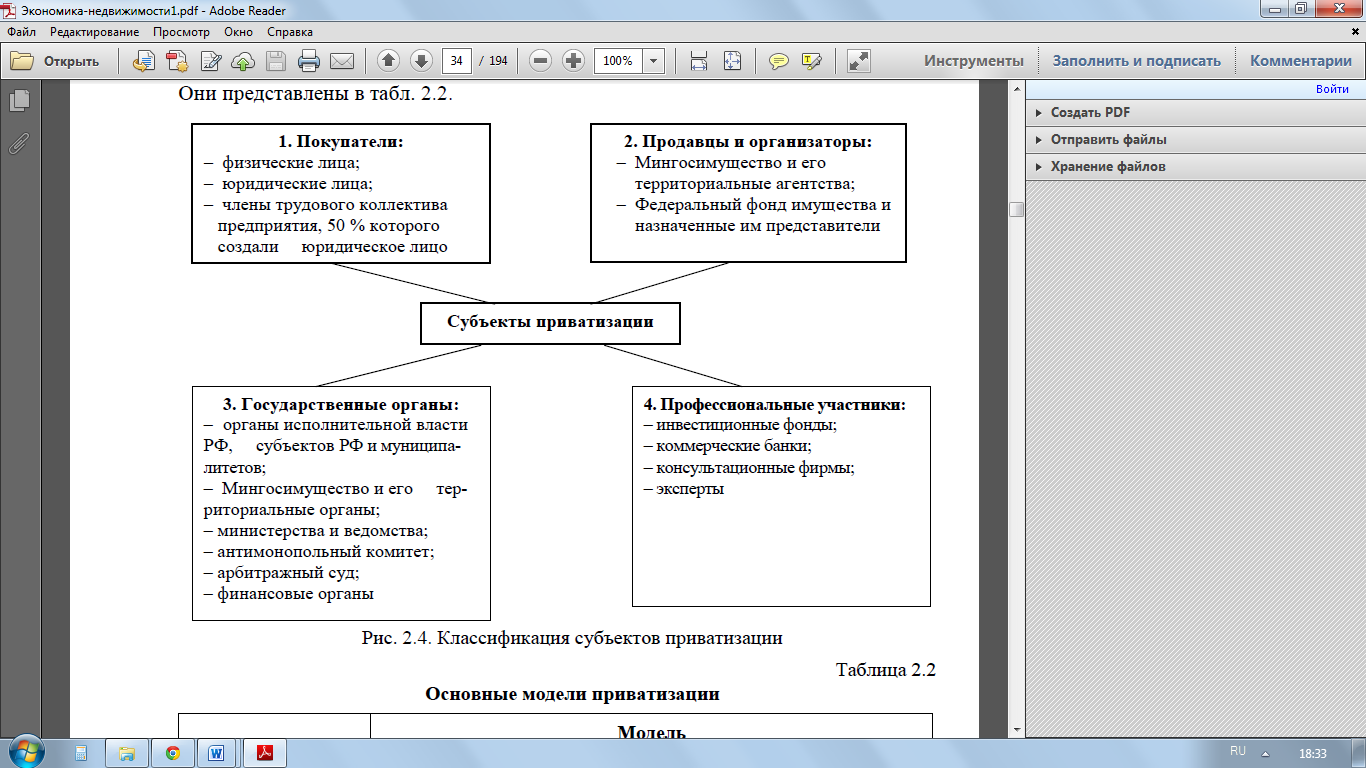Click the Войти sign-in link
Screen dimensions: 1366x768
[x=1332, y=89]
